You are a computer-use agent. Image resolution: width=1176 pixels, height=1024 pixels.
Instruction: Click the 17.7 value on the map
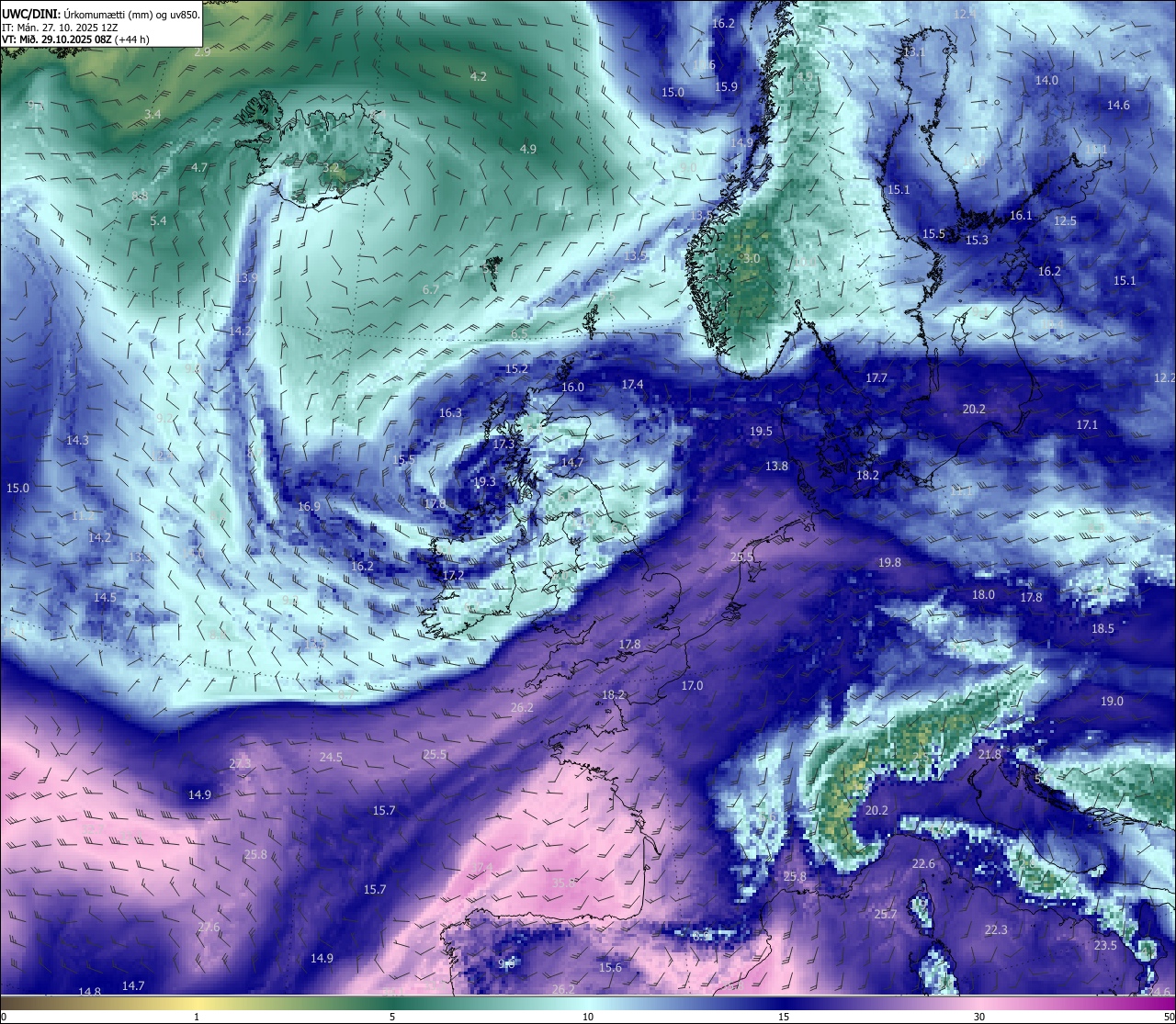coord(876,378)
